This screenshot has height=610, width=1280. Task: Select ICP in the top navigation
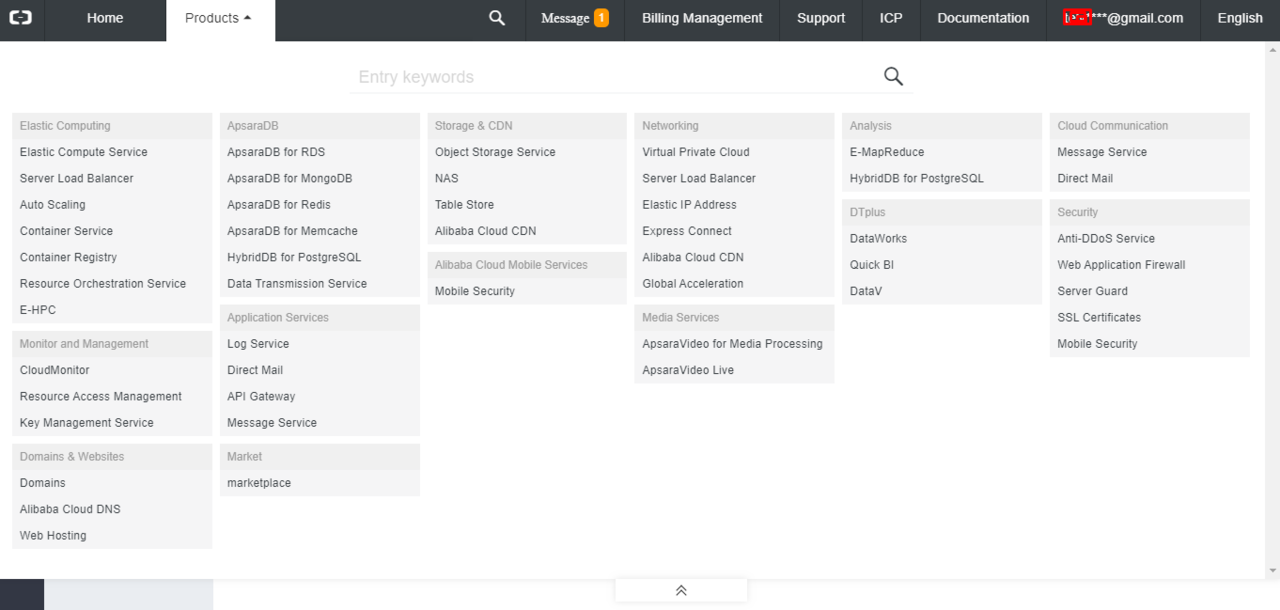coord(891,18)
